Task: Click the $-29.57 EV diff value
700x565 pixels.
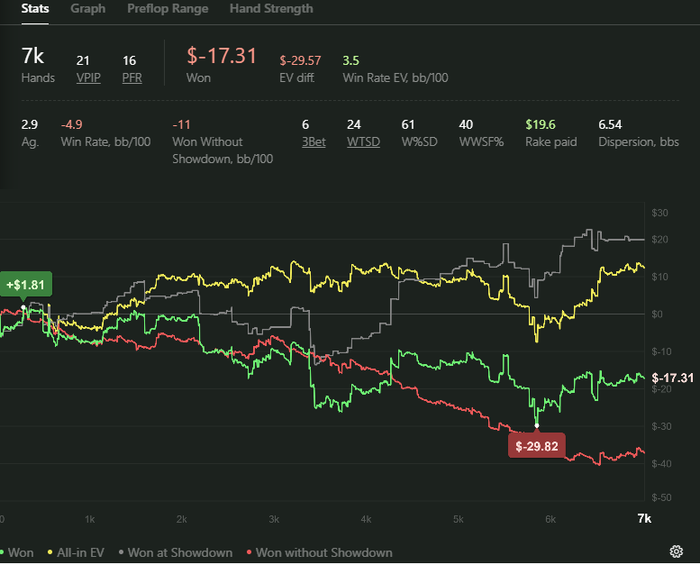Action: [x=300, y=60]
